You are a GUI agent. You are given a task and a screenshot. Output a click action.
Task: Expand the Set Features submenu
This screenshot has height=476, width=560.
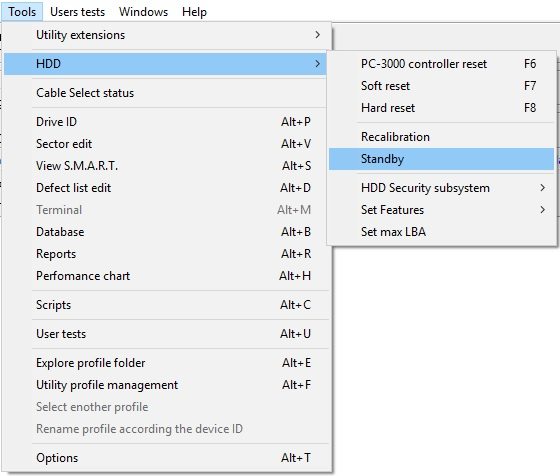441,210
